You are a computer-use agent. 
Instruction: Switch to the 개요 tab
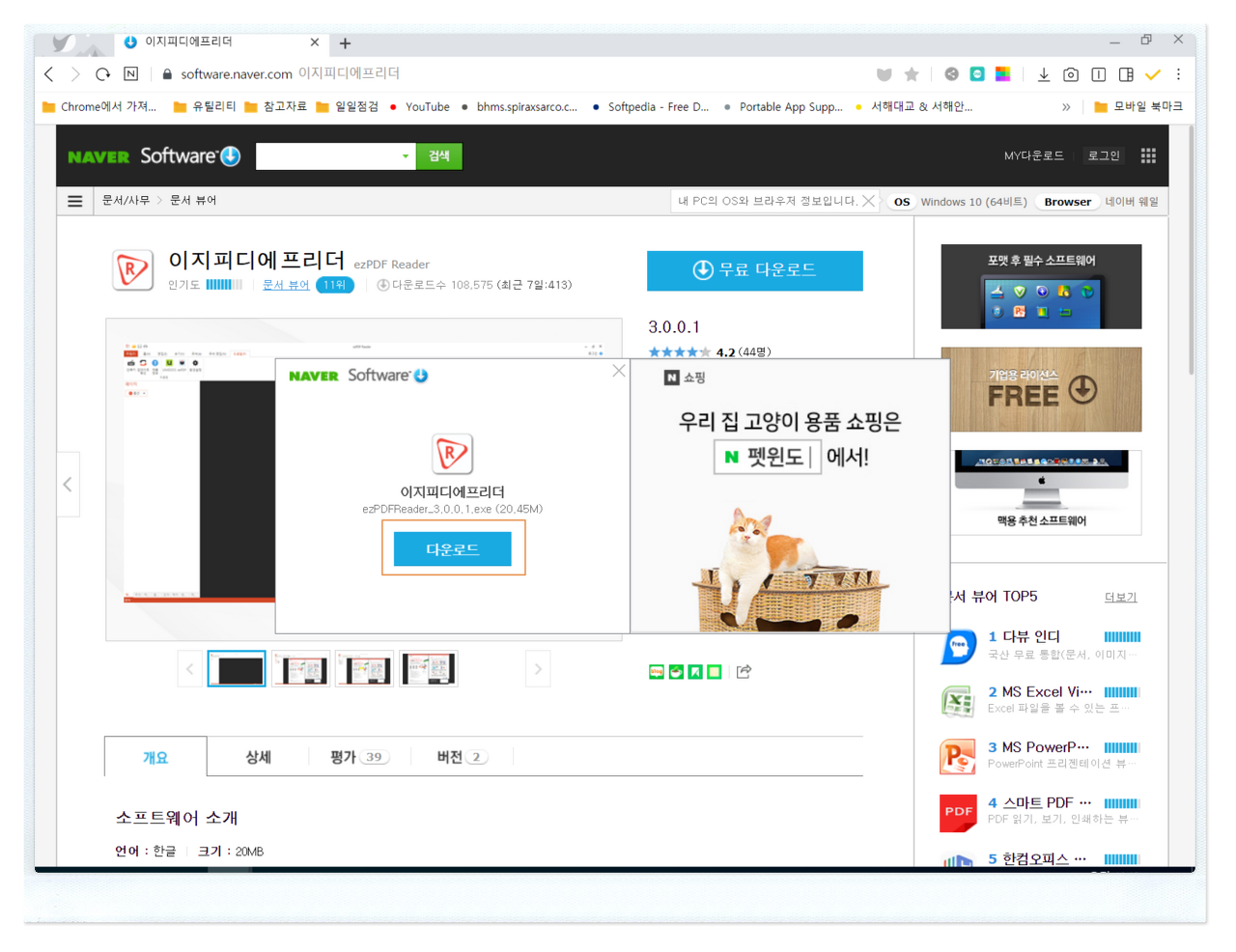click(x=155, y=757)
